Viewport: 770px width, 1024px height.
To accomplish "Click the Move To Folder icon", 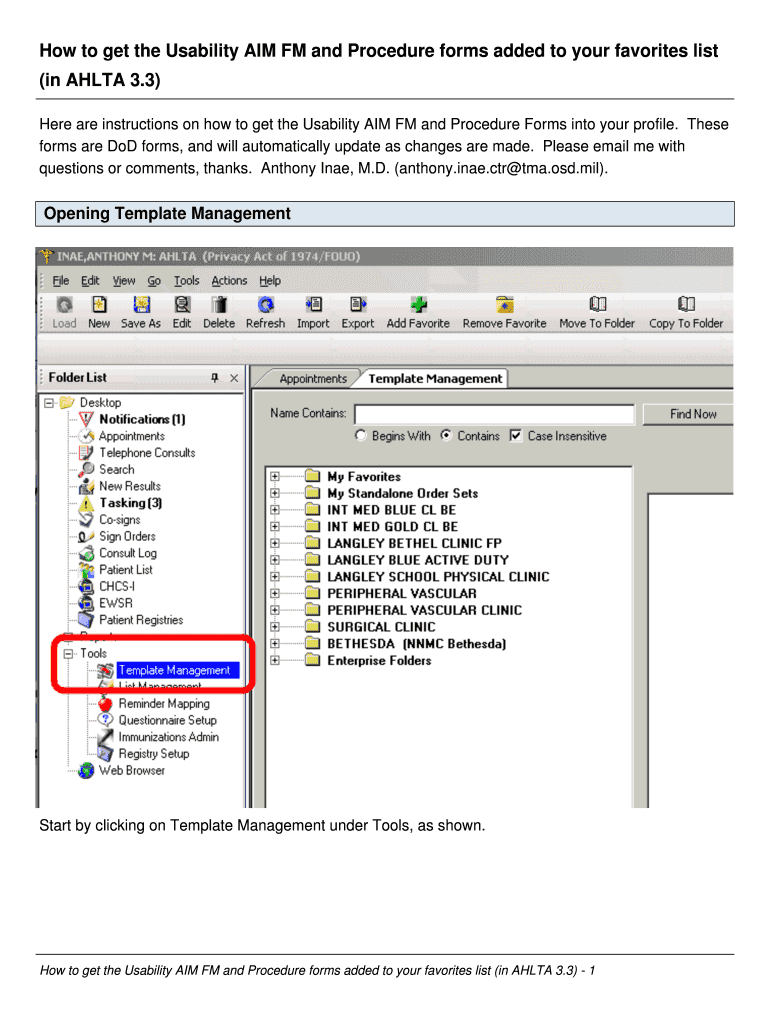I will [x=597, y=305].
